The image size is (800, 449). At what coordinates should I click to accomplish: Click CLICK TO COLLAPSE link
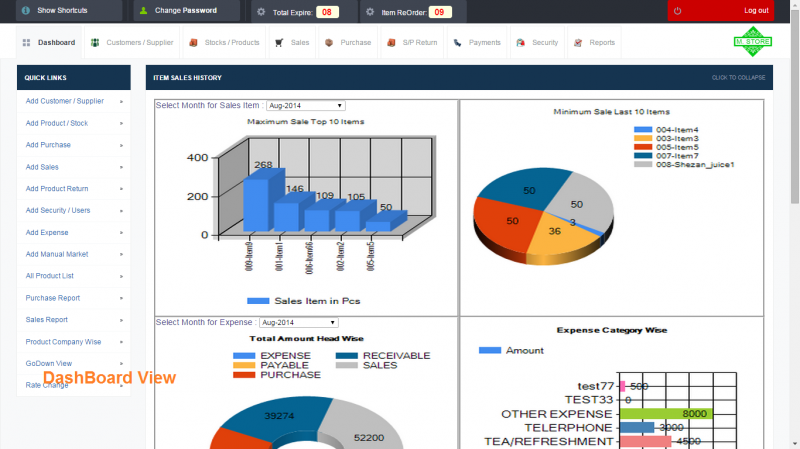(738, 78)
